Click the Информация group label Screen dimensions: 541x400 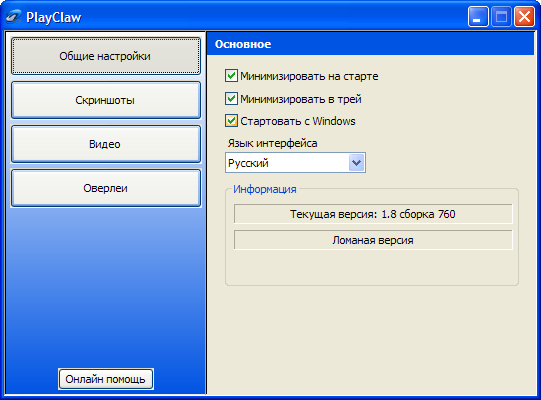pos(265,189)
